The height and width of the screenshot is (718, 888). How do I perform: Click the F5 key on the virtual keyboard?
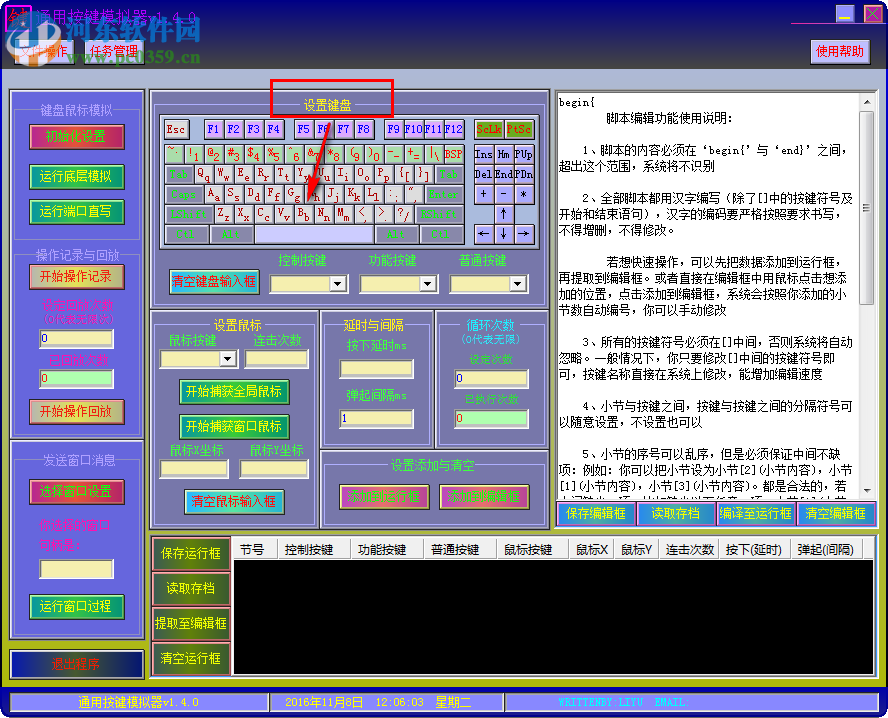coord(305,128)
